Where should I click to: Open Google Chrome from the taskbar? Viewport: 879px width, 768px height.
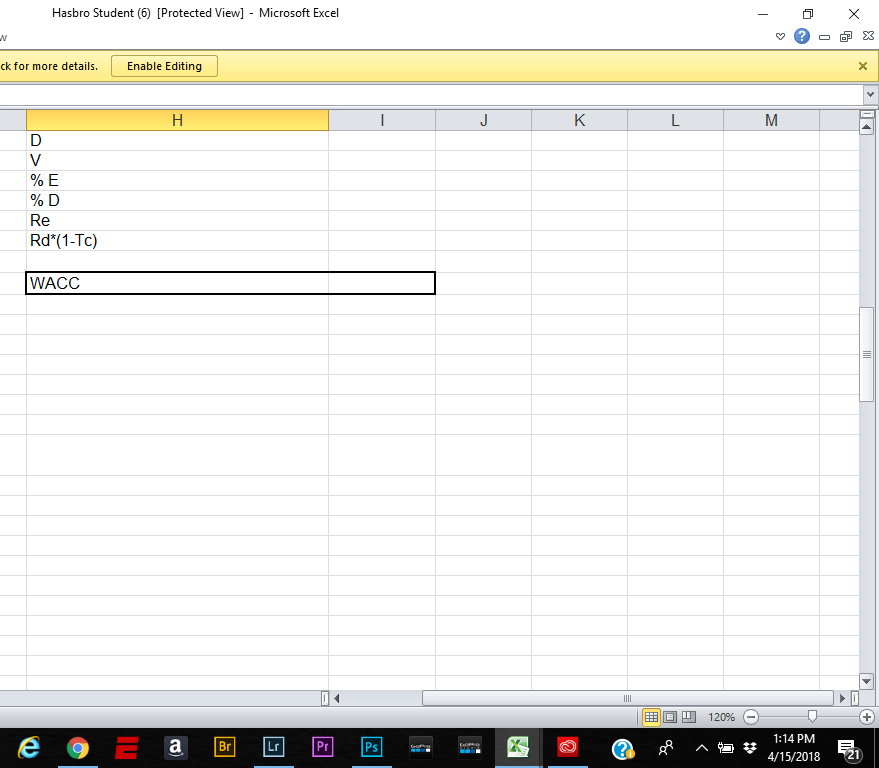pos(77,747)
